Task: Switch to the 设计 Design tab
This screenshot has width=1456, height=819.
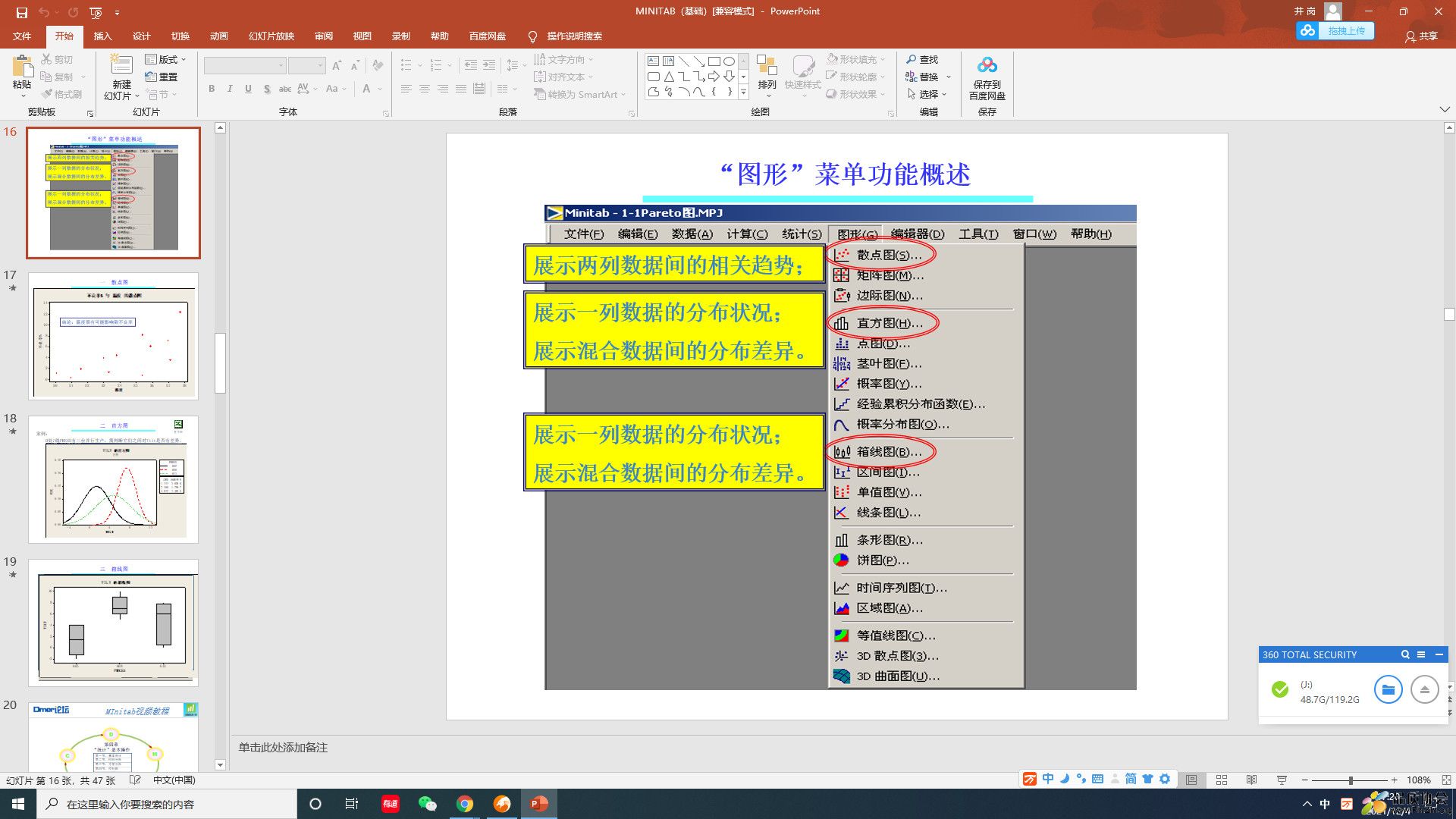Action: [141, 36]
